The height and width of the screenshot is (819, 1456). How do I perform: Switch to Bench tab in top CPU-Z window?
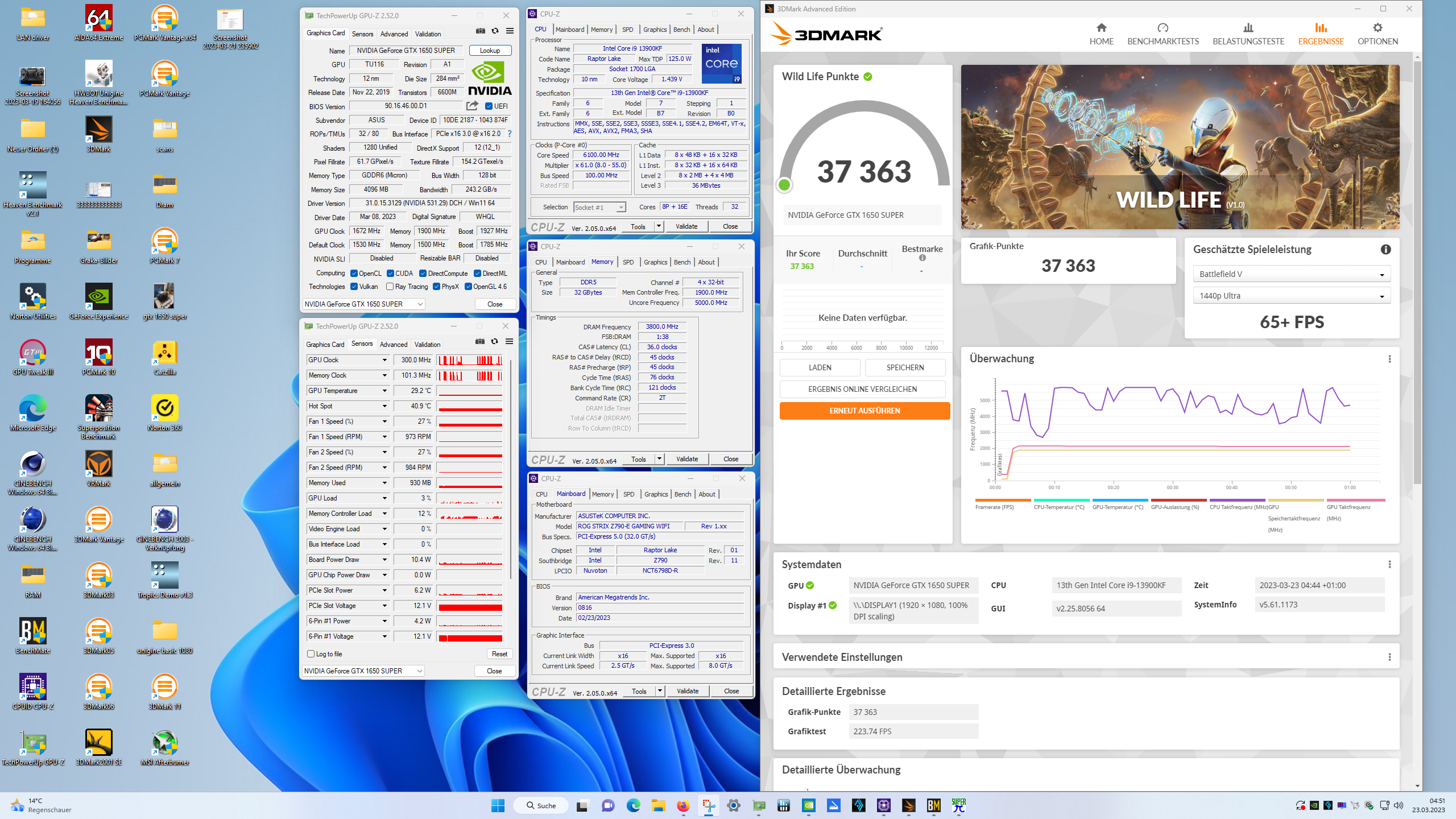(681, 30)
